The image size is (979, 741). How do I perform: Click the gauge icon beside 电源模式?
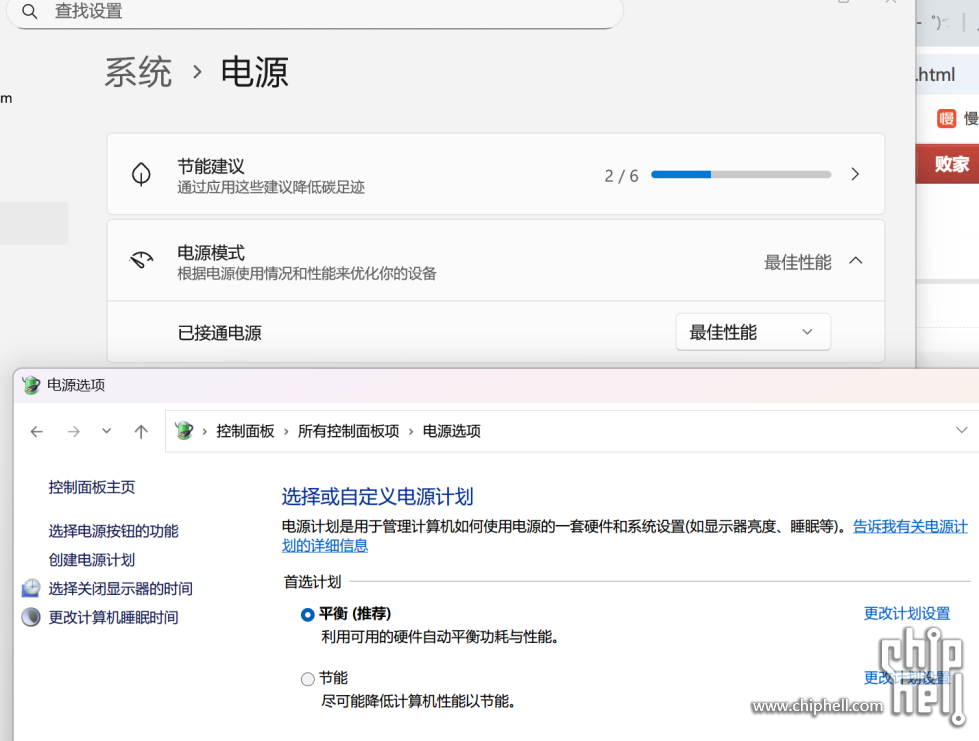142,261
